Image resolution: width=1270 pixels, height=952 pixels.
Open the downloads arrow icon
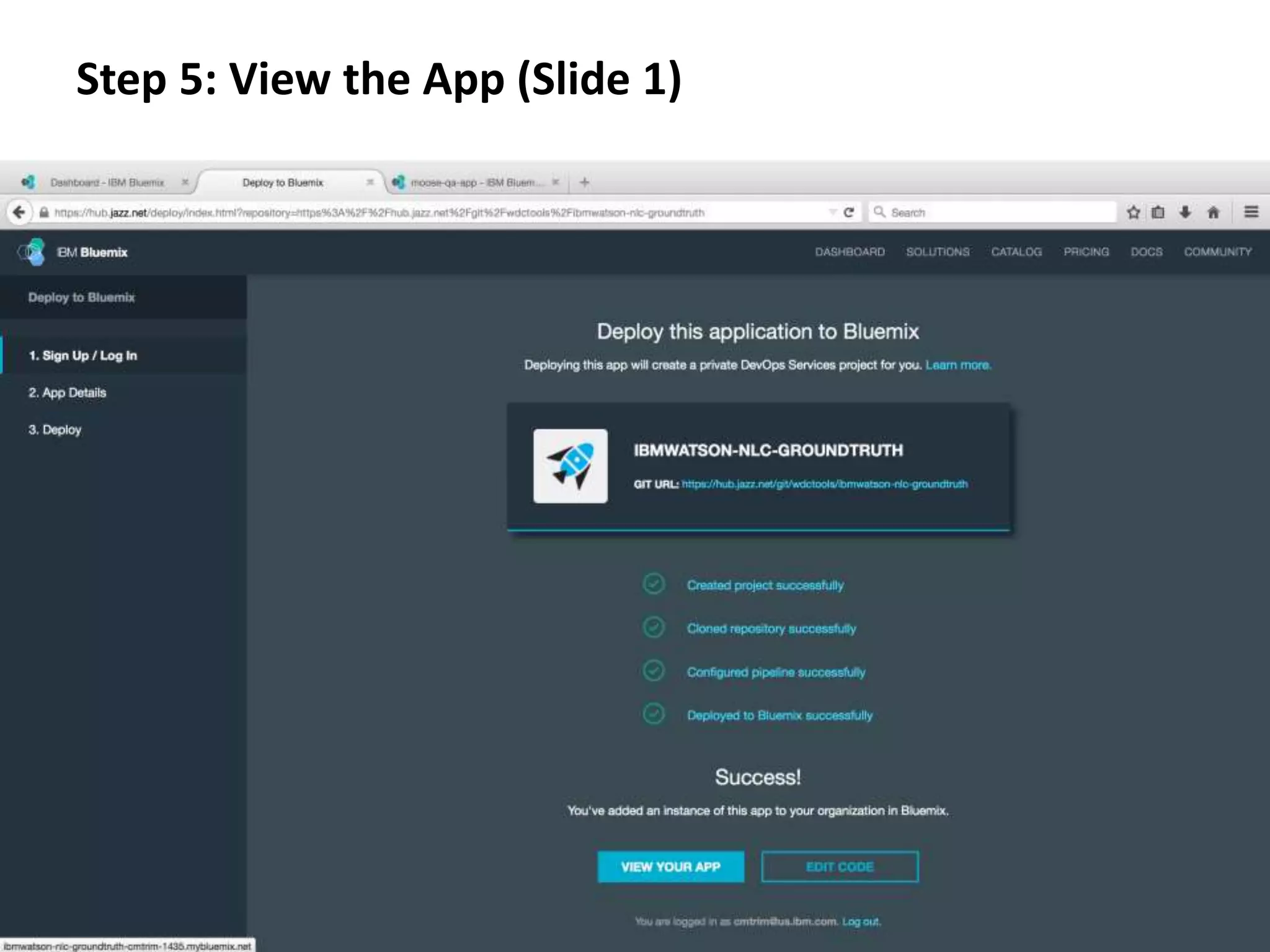tap(1185, 213)
